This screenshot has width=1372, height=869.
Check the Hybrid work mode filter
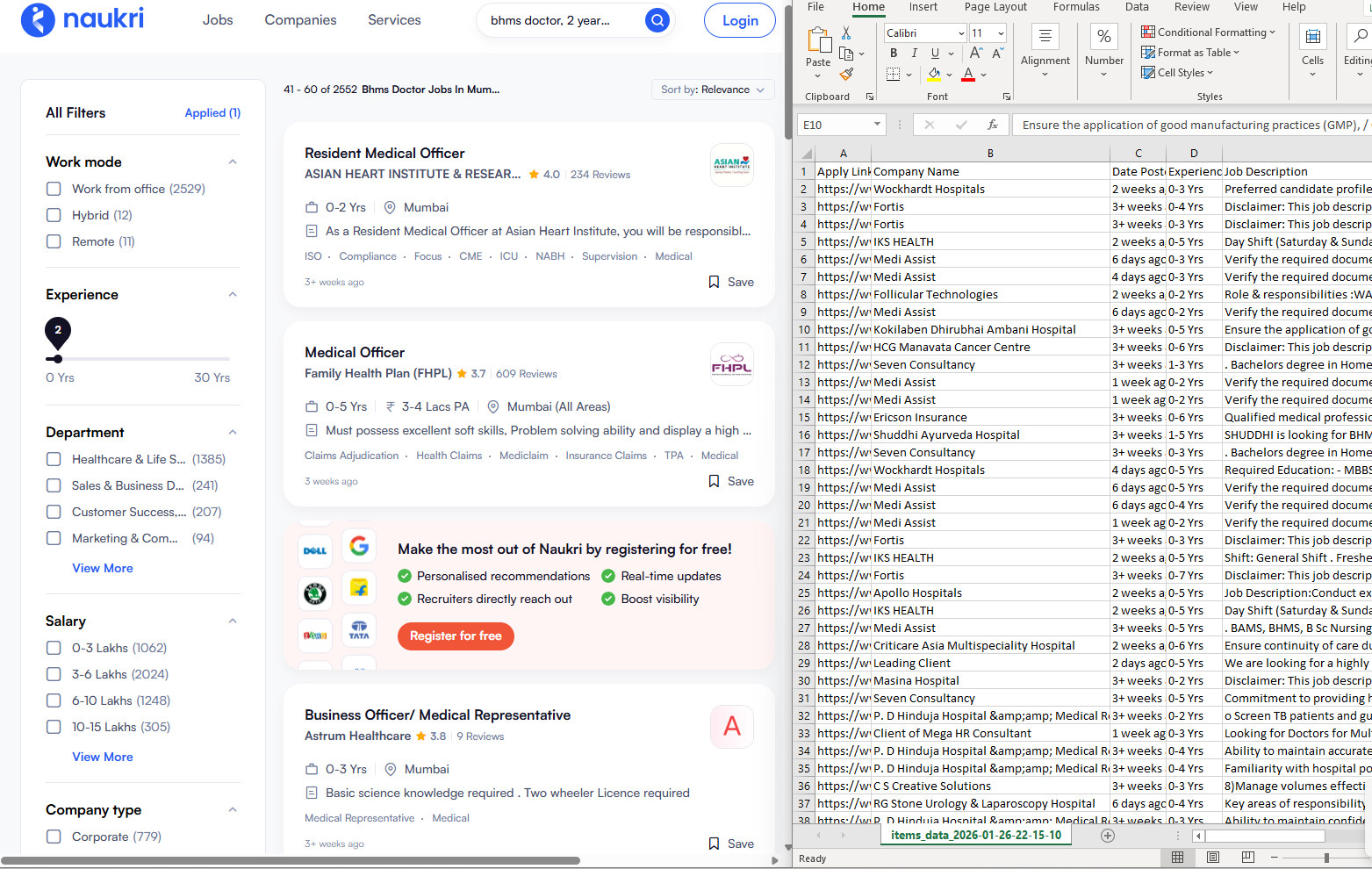(54, 215)
